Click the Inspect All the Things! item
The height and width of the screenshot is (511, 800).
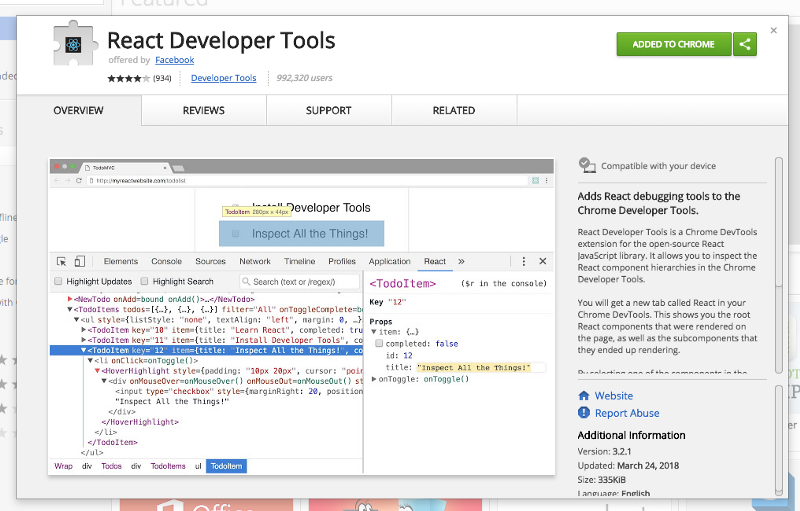click(x=302, y=234)
